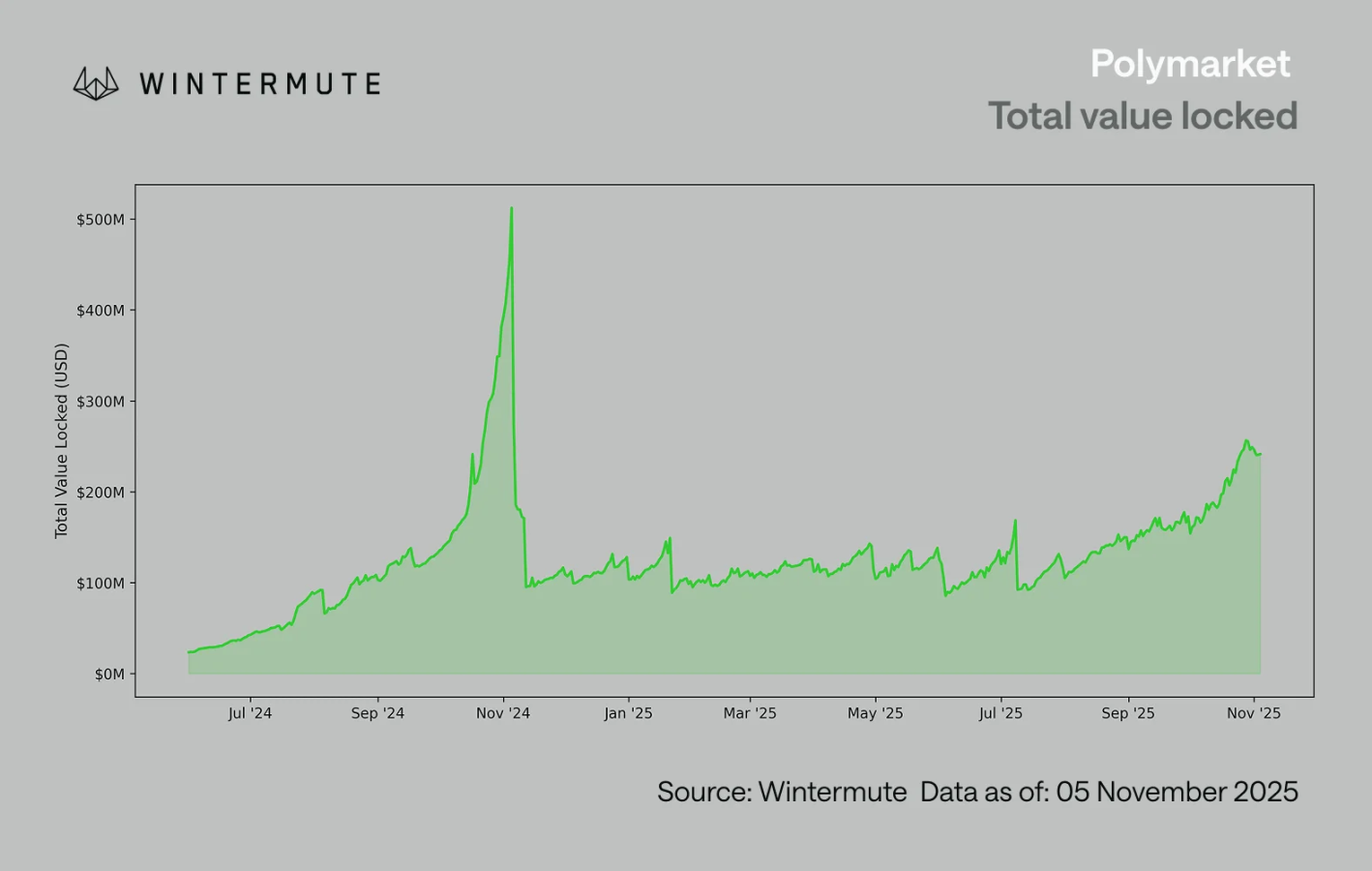Click the Mar '25 x-axis label

coord(750,713)
